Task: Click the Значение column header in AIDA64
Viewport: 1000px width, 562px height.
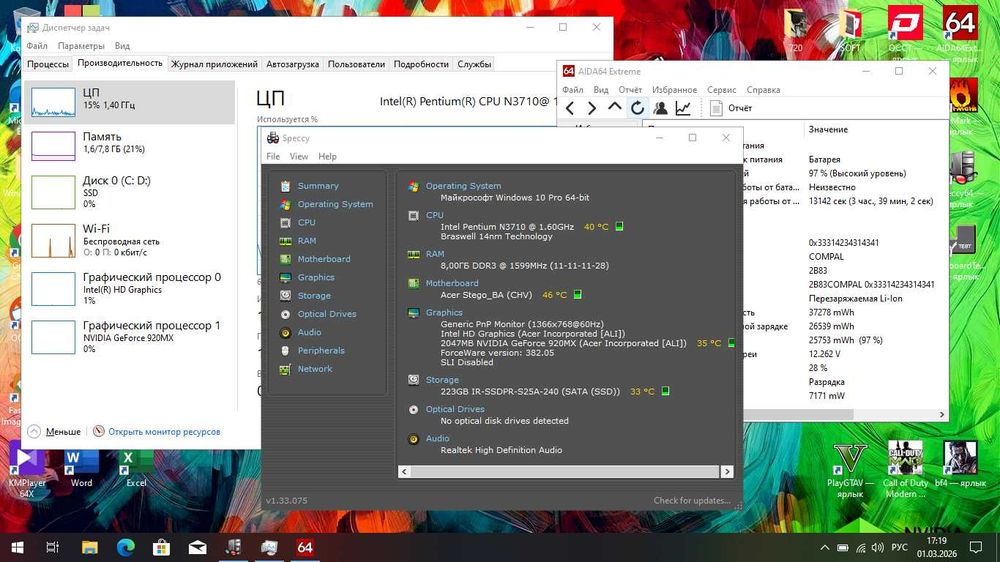Action: 828,129
